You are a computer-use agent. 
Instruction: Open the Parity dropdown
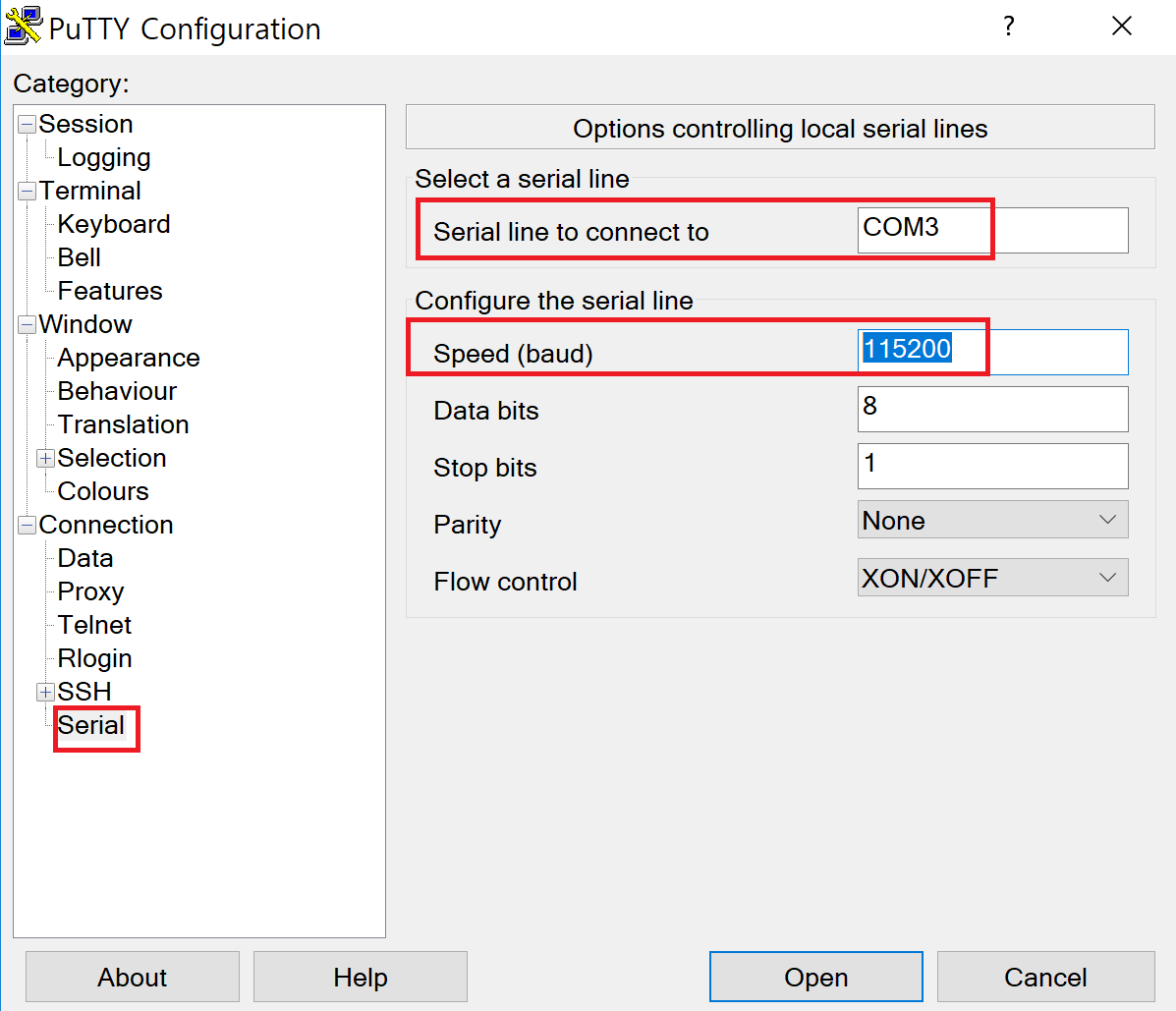pos(992,520)
